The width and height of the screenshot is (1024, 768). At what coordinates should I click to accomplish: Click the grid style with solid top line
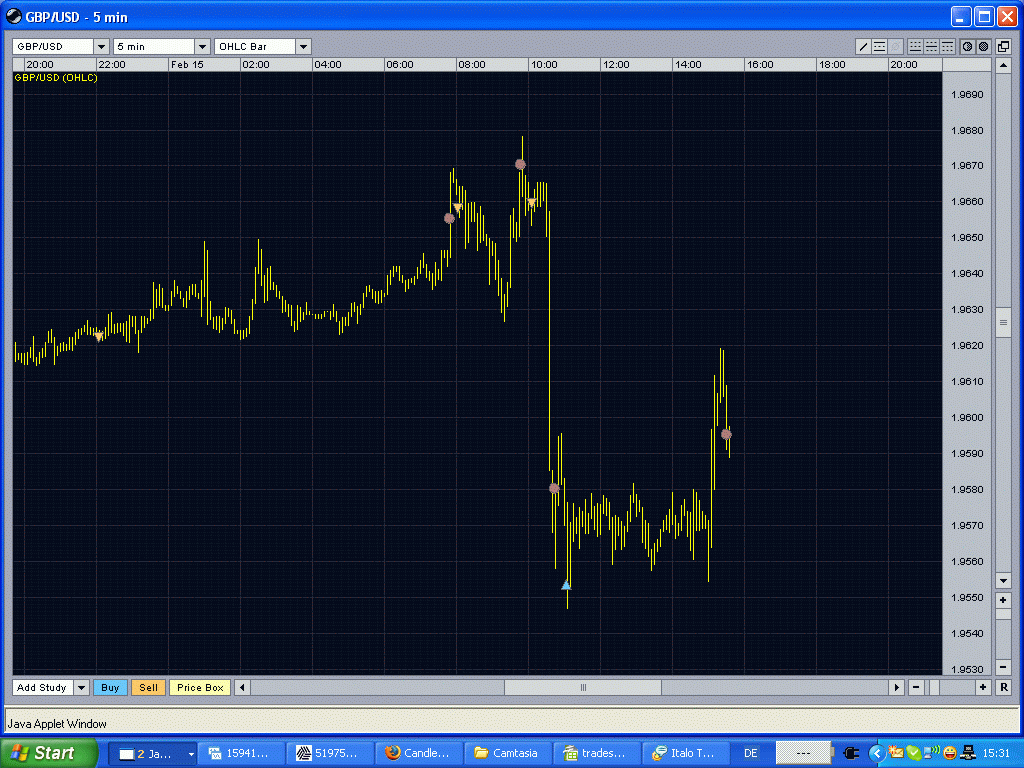pos(948,46)
